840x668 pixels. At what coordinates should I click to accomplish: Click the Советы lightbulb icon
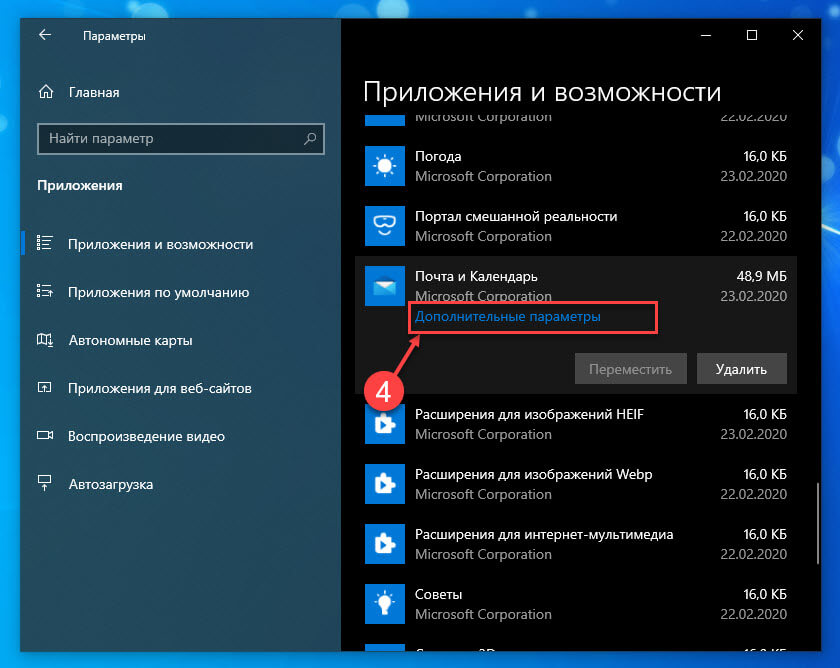(x=385, y=604)
